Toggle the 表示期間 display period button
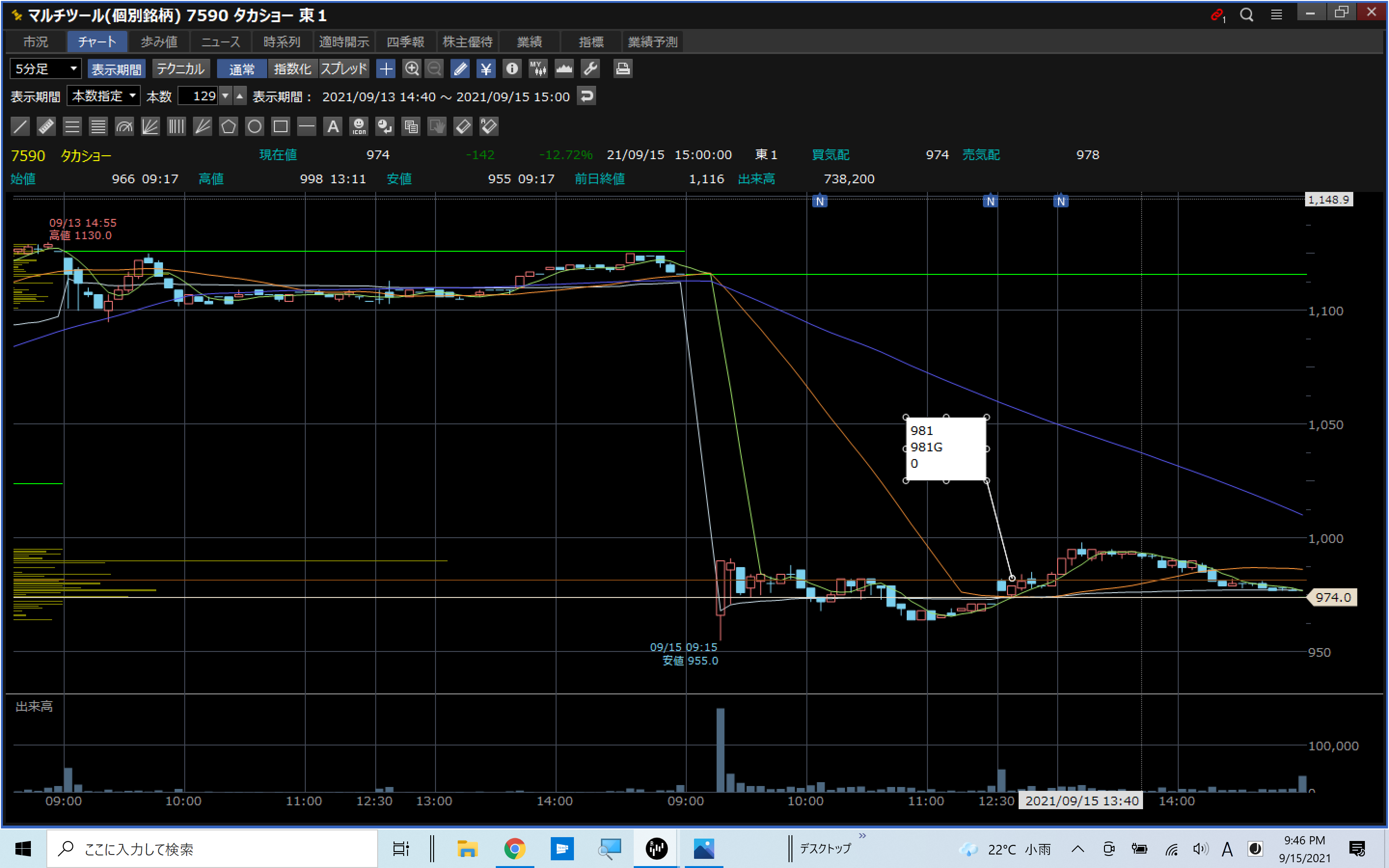 [117, 69]
